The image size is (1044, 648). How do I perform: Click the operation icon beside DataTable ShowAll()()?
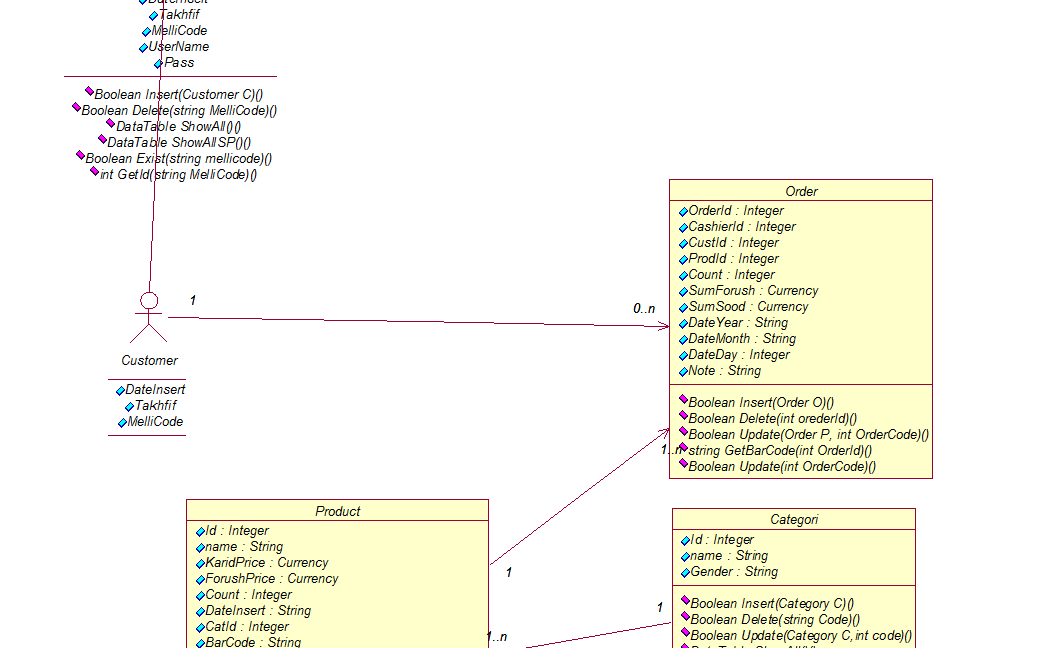111,124
